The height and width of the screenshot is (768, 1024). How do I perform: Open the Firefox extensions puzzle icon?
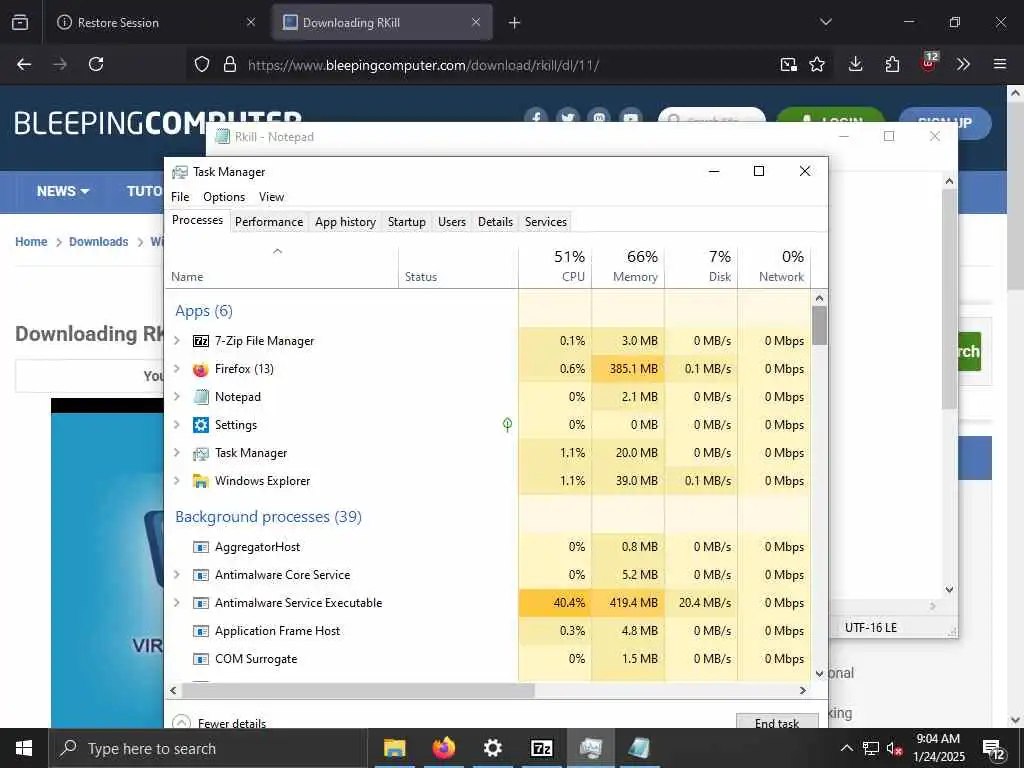pyautogui.click(x=892, y=64)
